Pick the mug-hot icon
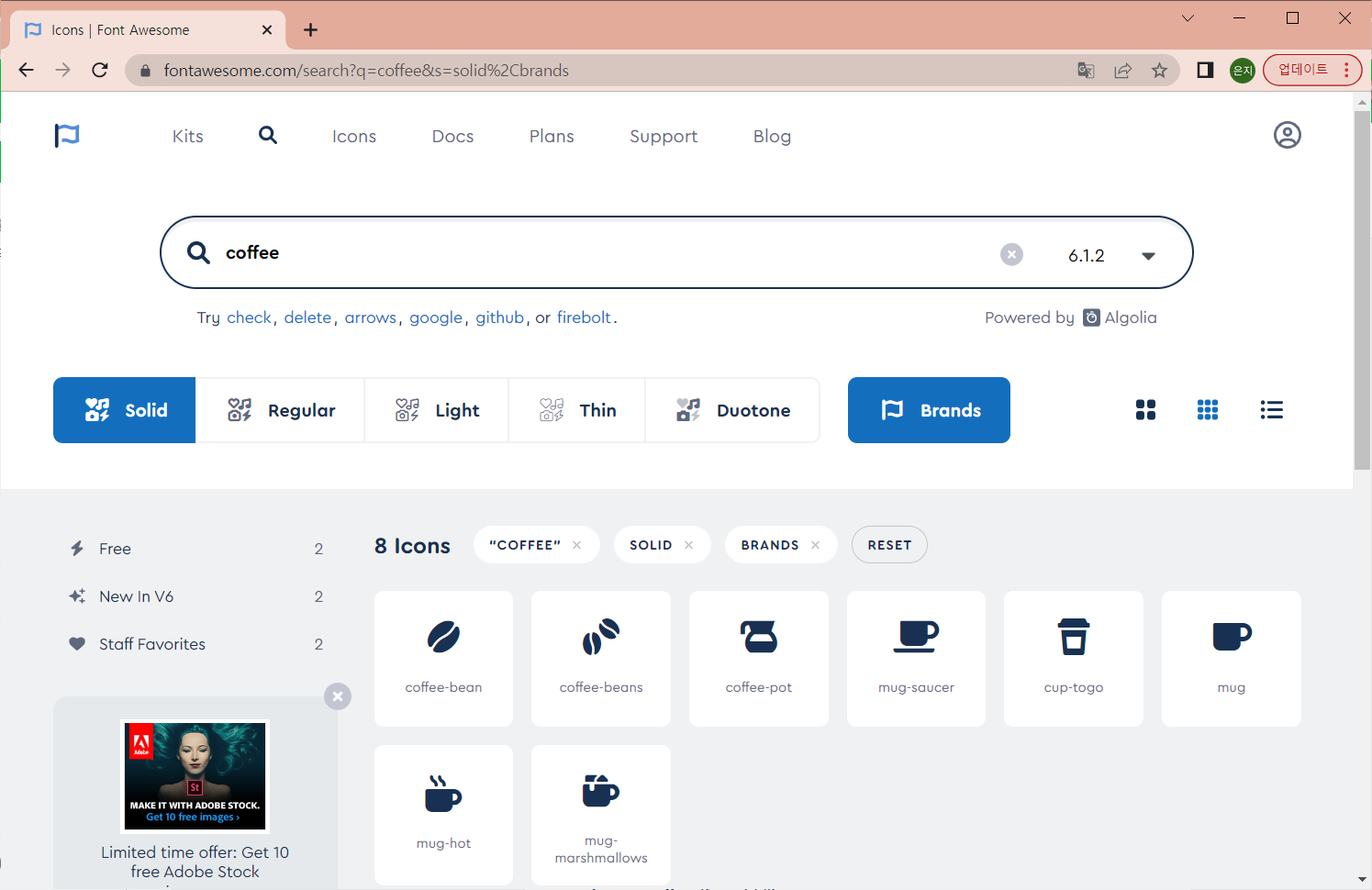 click(443, 815)
